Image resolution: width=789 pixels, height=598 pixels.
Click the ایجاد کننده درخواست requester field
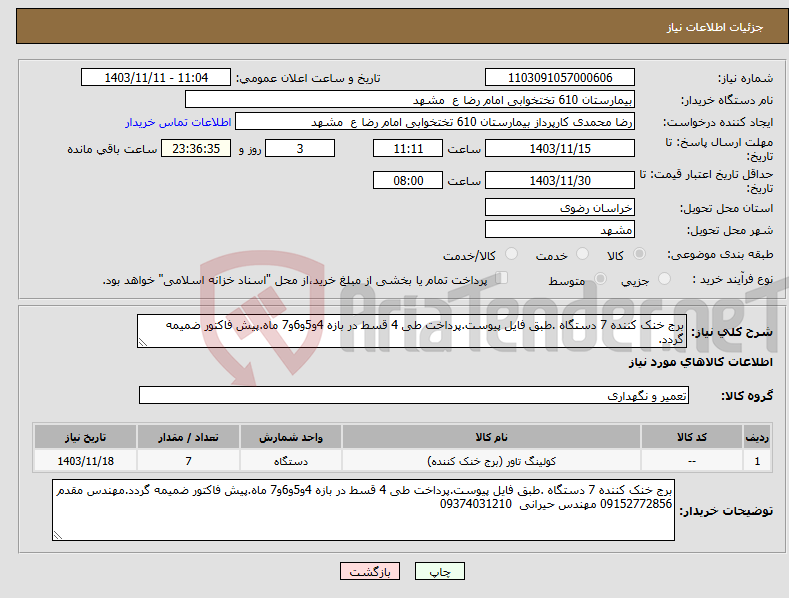[x=435, y=122]
